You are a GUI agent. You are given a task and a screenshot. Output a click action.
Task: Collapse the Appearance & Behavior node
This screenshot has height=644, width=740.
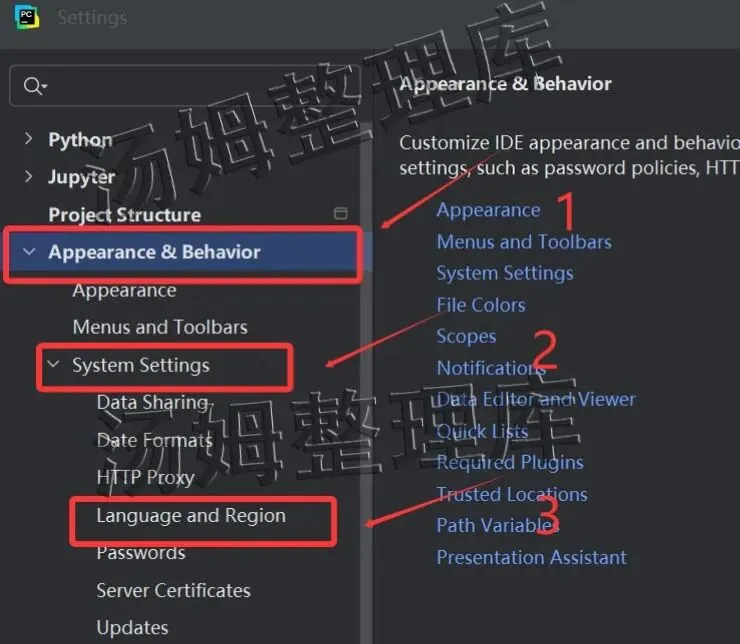(29, 251)
